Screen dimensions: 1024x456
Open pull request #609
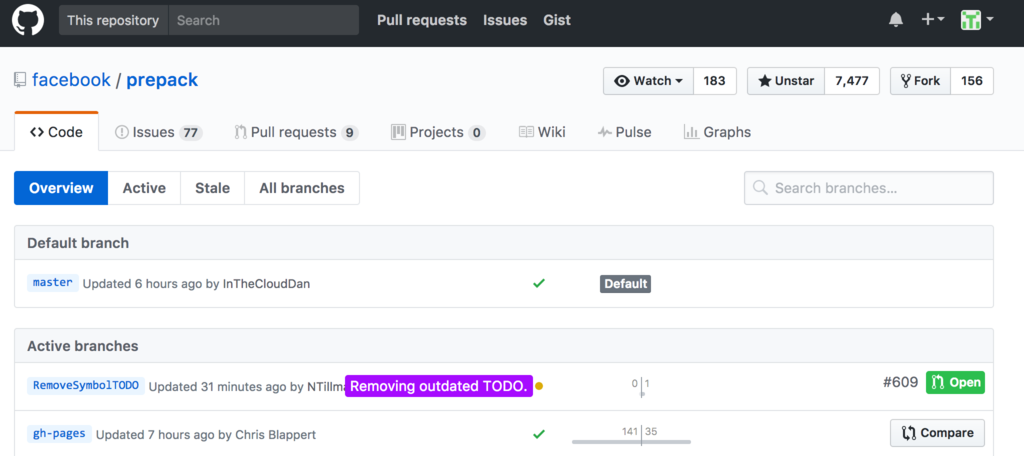pos(901,382)
